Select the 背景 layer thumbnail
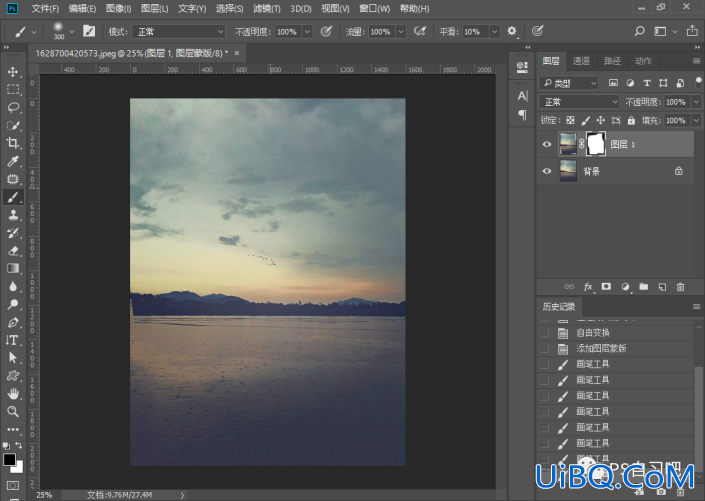705x501 pixels. (x=568, y=171)
